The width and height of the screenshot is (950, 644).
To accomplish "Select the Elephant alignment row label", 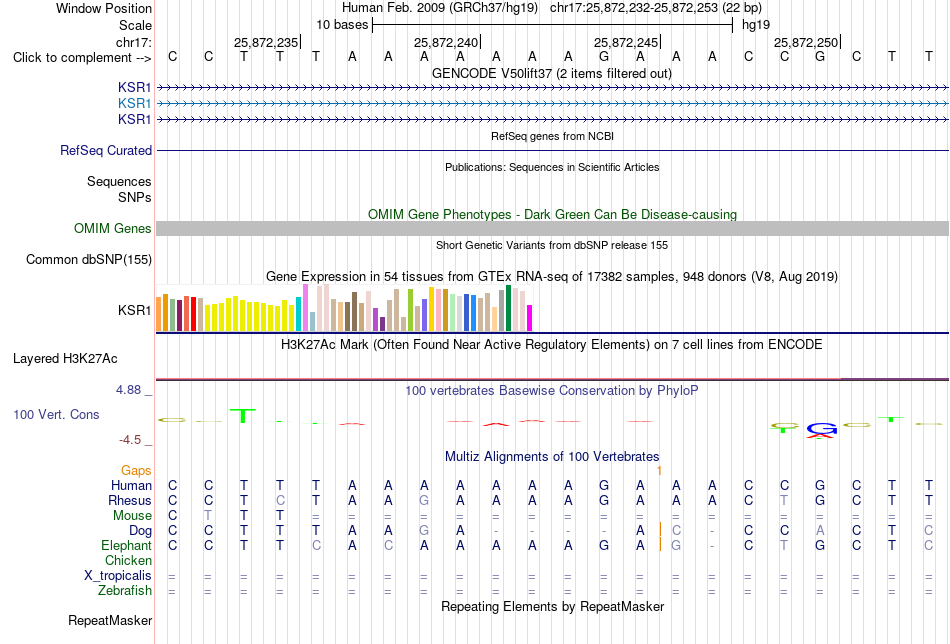I will (126, 545).
